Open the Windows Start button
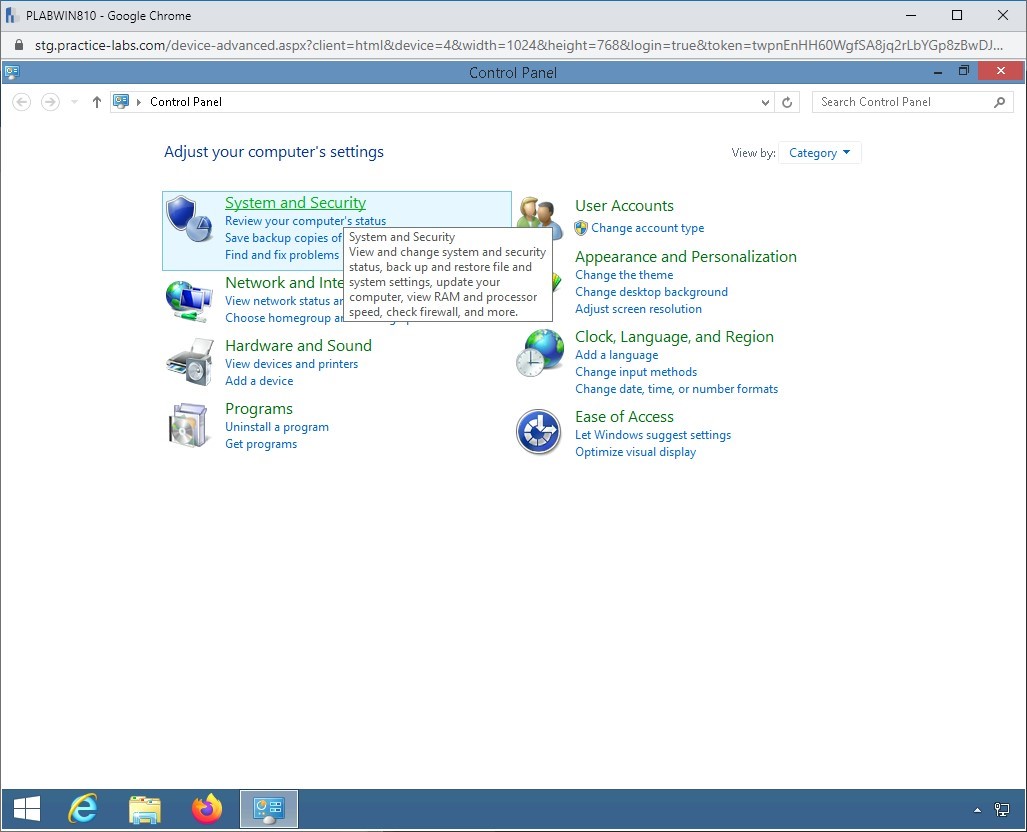The image size is (1027, 832). (x=27, y=809)
